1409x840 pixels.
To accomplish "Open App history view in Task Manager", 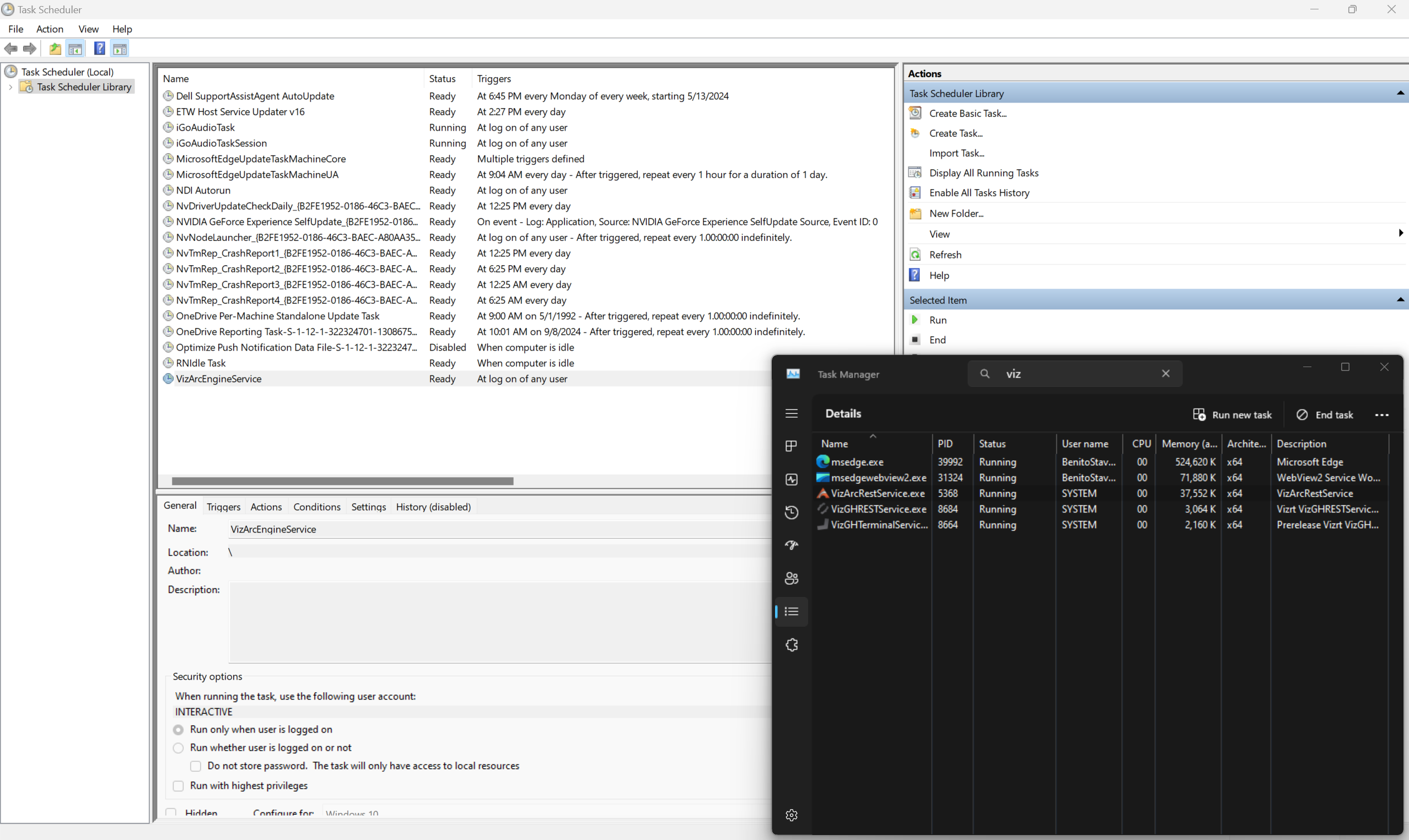I will tap(792, 512).
